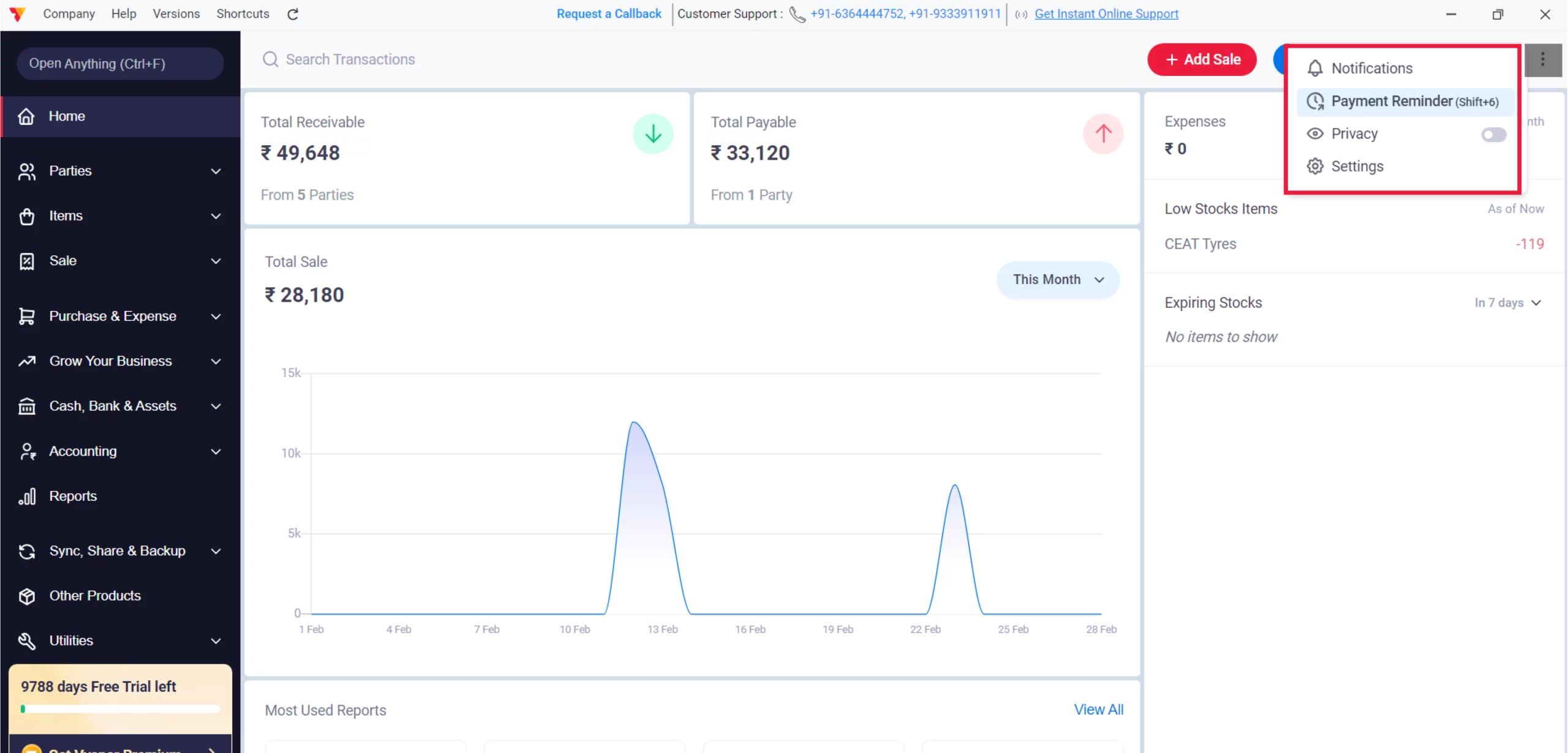Screen dimensions: 1568x753
Task: Click the Notifications bell icon
Action: (1315, 69)
